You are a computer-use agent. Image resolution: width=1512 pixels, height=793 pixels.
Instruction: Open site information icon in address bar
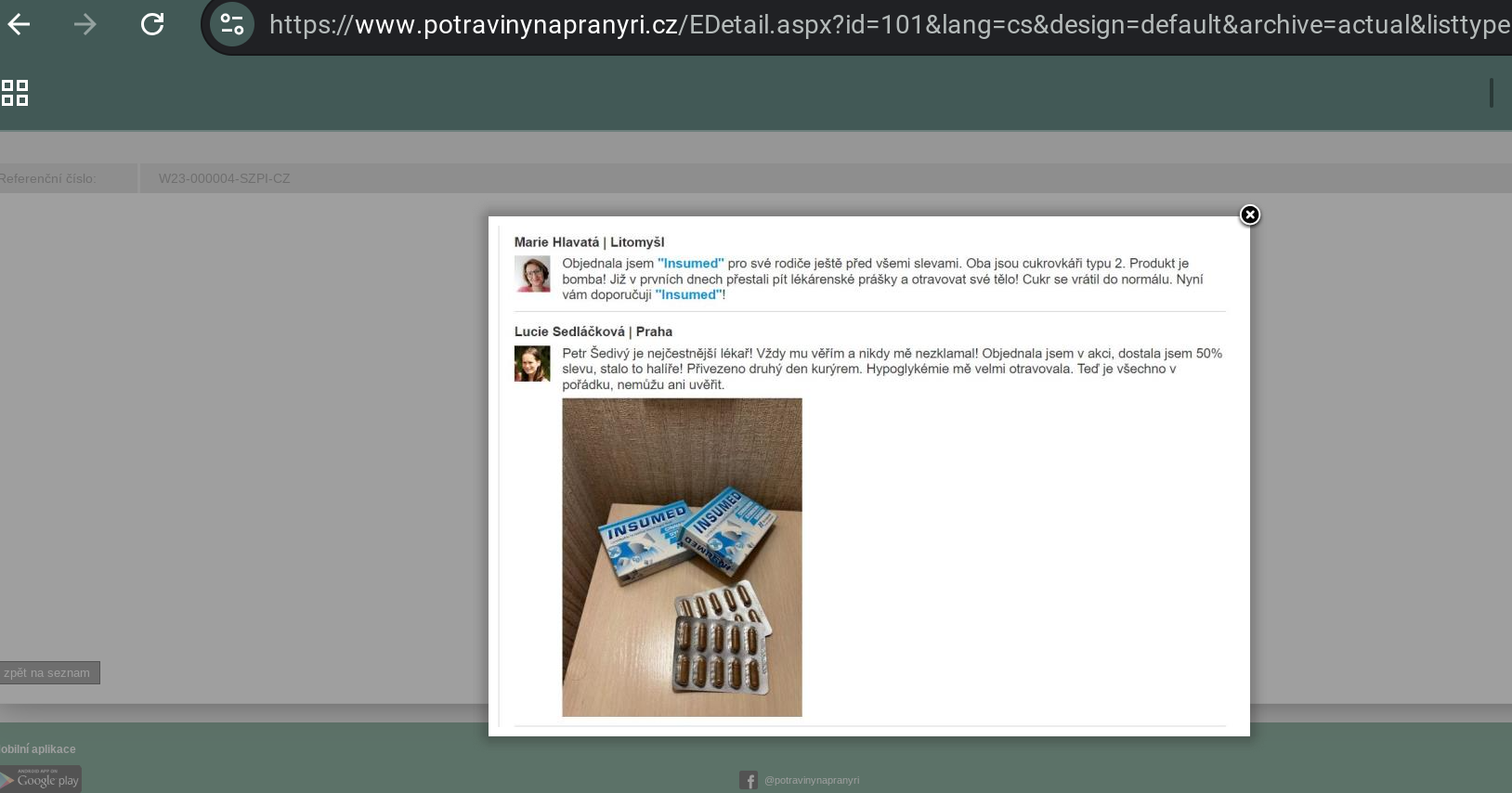(232, 24)
